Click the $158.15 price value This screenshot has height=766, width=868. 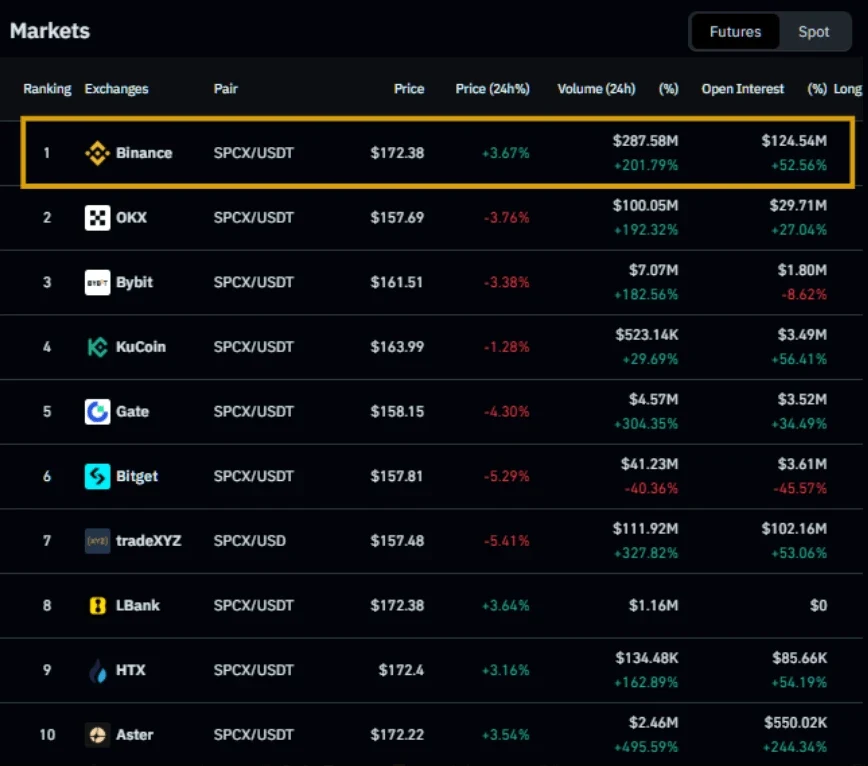click(x=397, y=412)
